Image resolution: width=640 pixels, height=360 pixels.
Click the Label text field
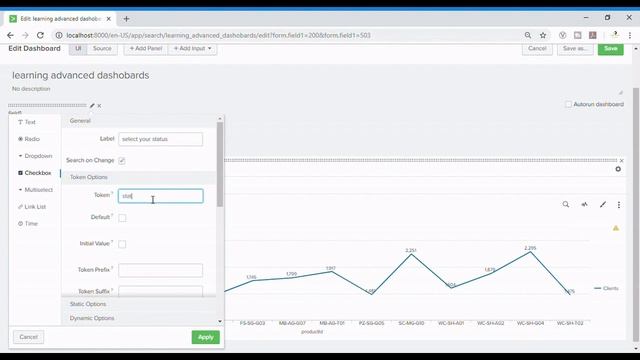pos(160,139)
